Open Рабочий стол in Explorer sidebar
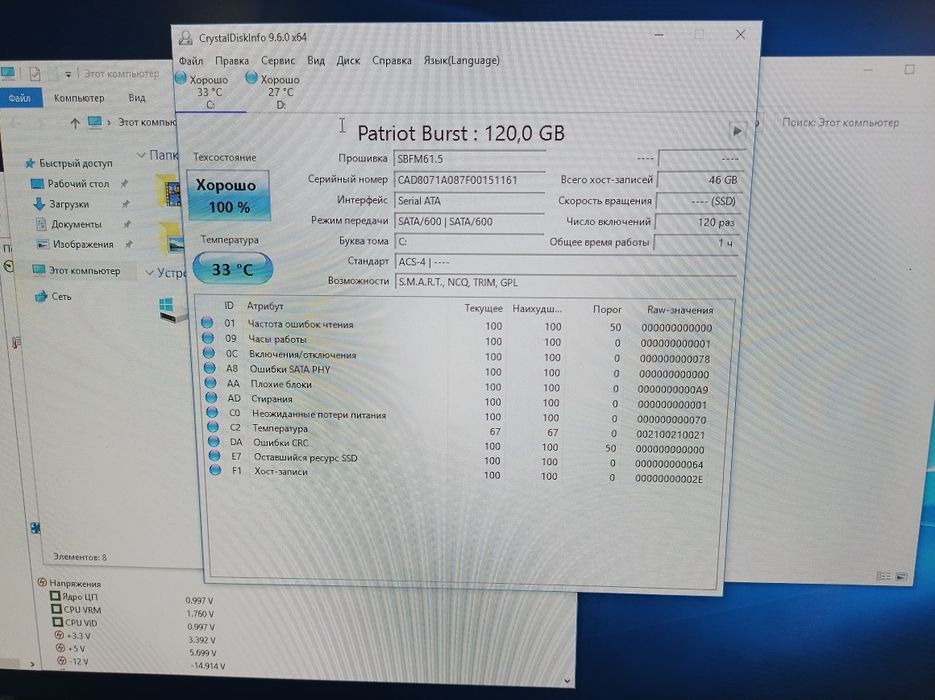The width and height of the screenshot is (935, 700). click(x=70, y=184)
